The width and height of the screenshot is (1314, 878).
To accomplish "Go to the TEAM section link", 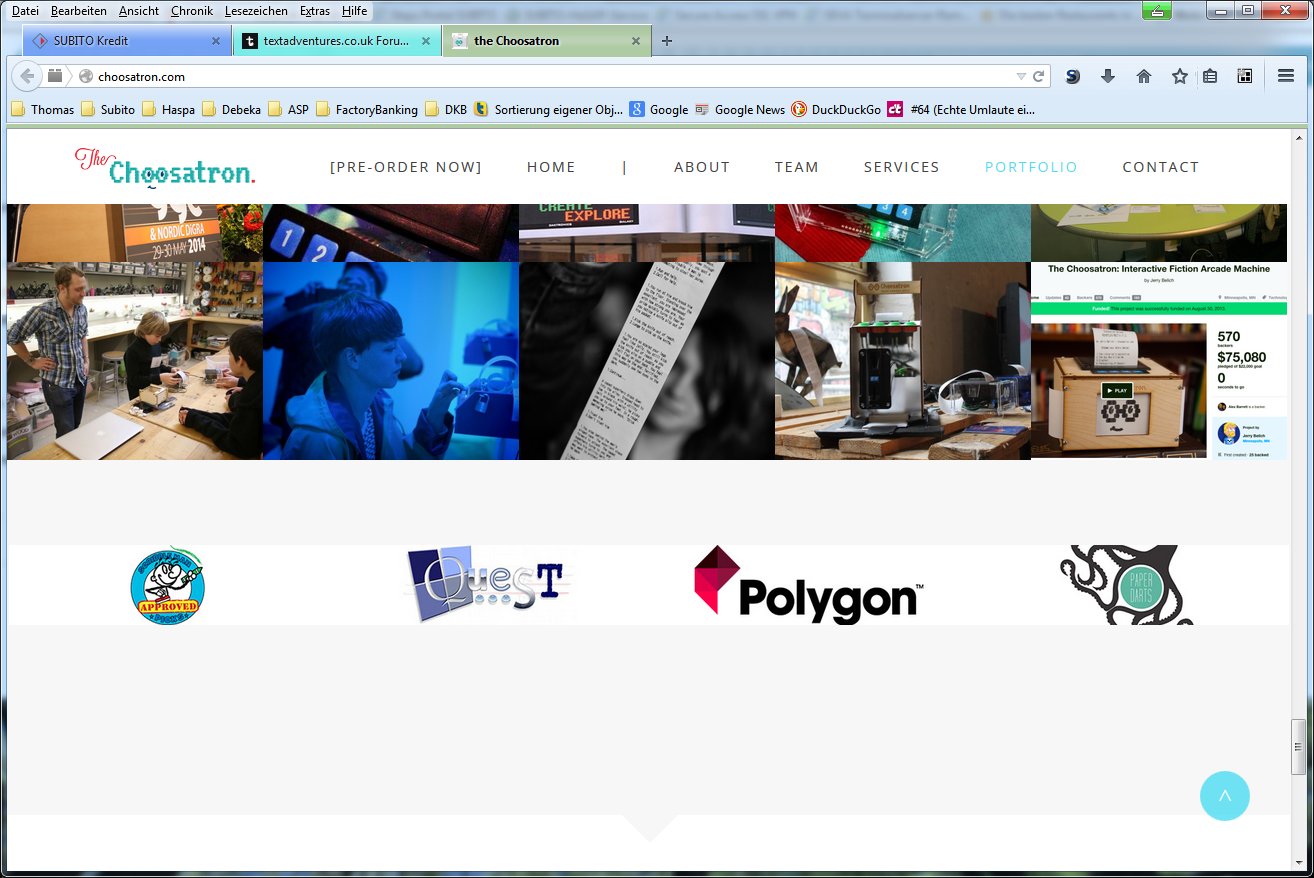I will [x=796, y=167].
